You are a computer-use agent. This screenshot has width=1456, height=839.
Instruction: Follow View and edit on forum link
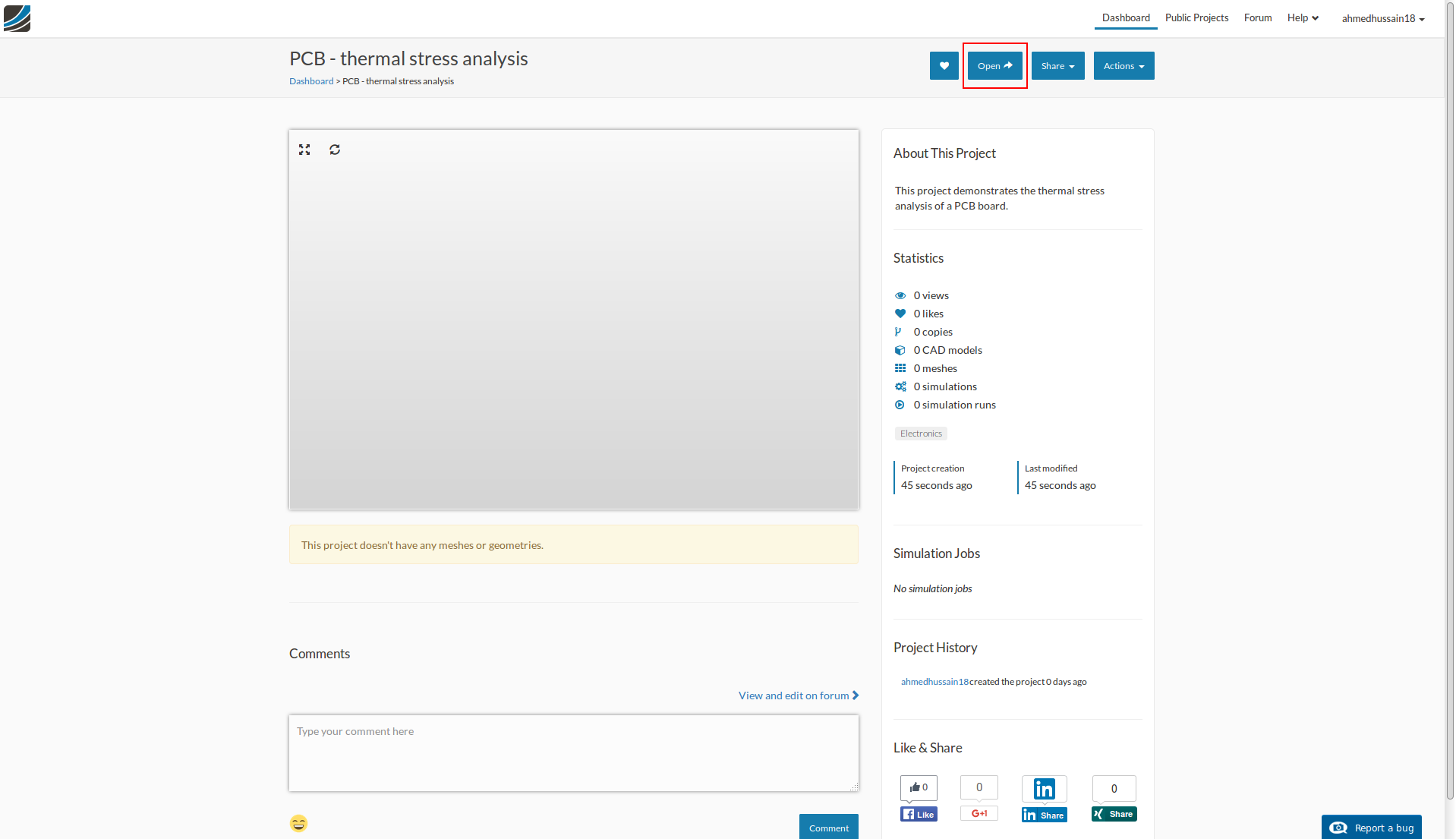(799, 695)
